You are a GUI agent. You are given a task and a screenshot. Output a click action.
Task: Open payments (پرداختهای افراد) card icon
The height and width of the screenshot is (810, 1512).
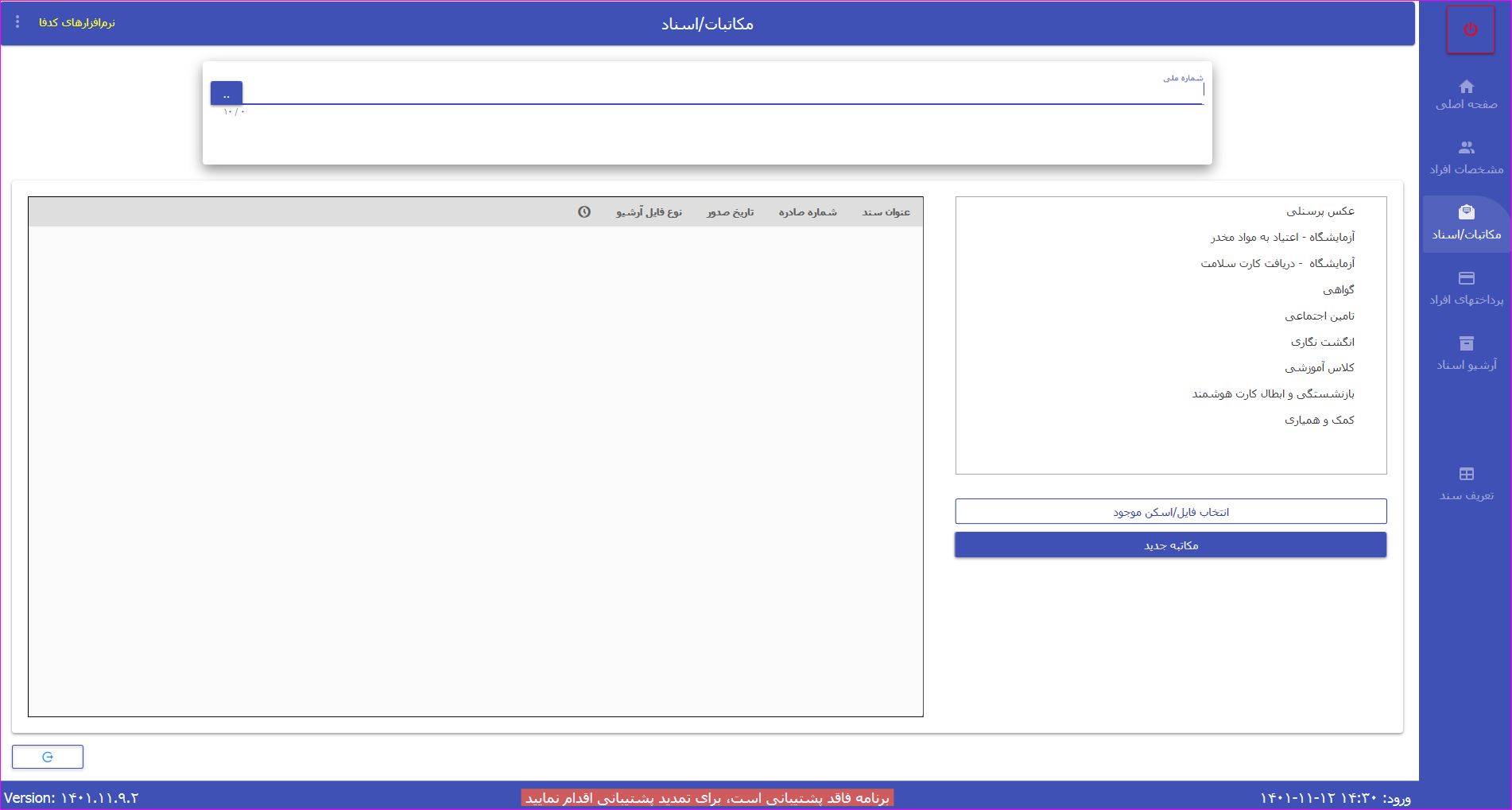pyautogui.click(x=1466, y=278)
